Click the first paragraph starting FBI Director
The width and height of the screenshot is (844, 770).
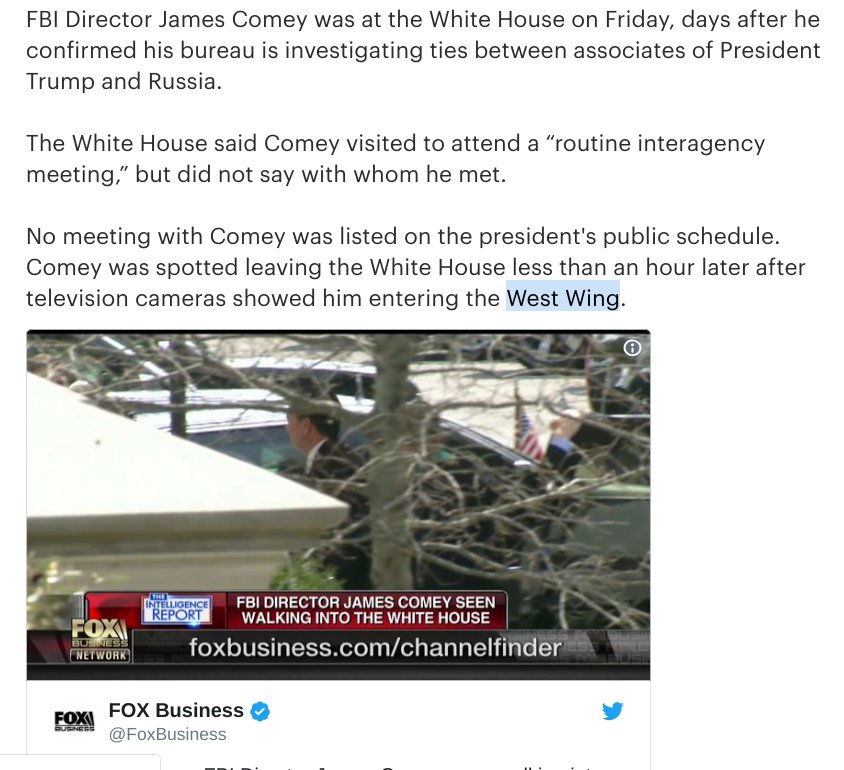[x=423, y=51]
